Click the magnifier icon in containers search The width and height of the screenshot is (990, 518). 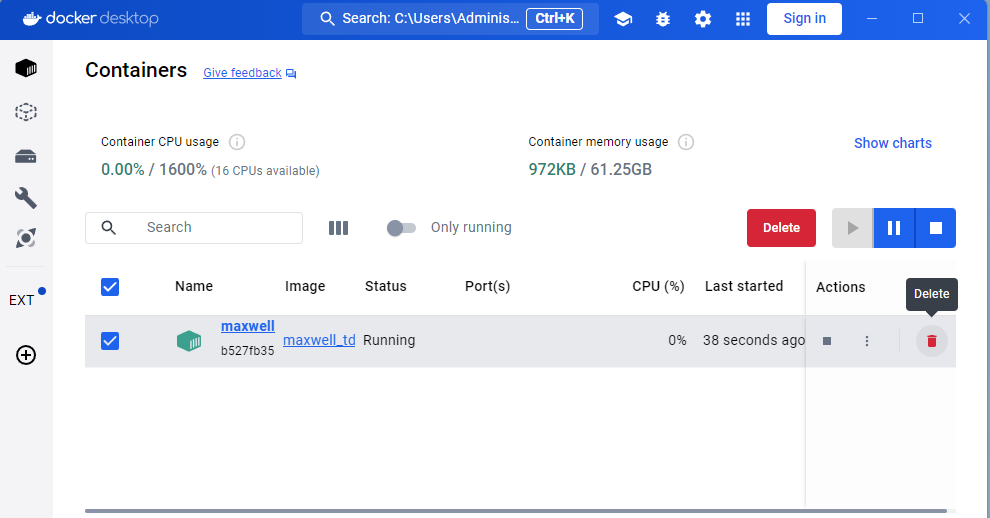pyautogui.click(x=109, y=227)
